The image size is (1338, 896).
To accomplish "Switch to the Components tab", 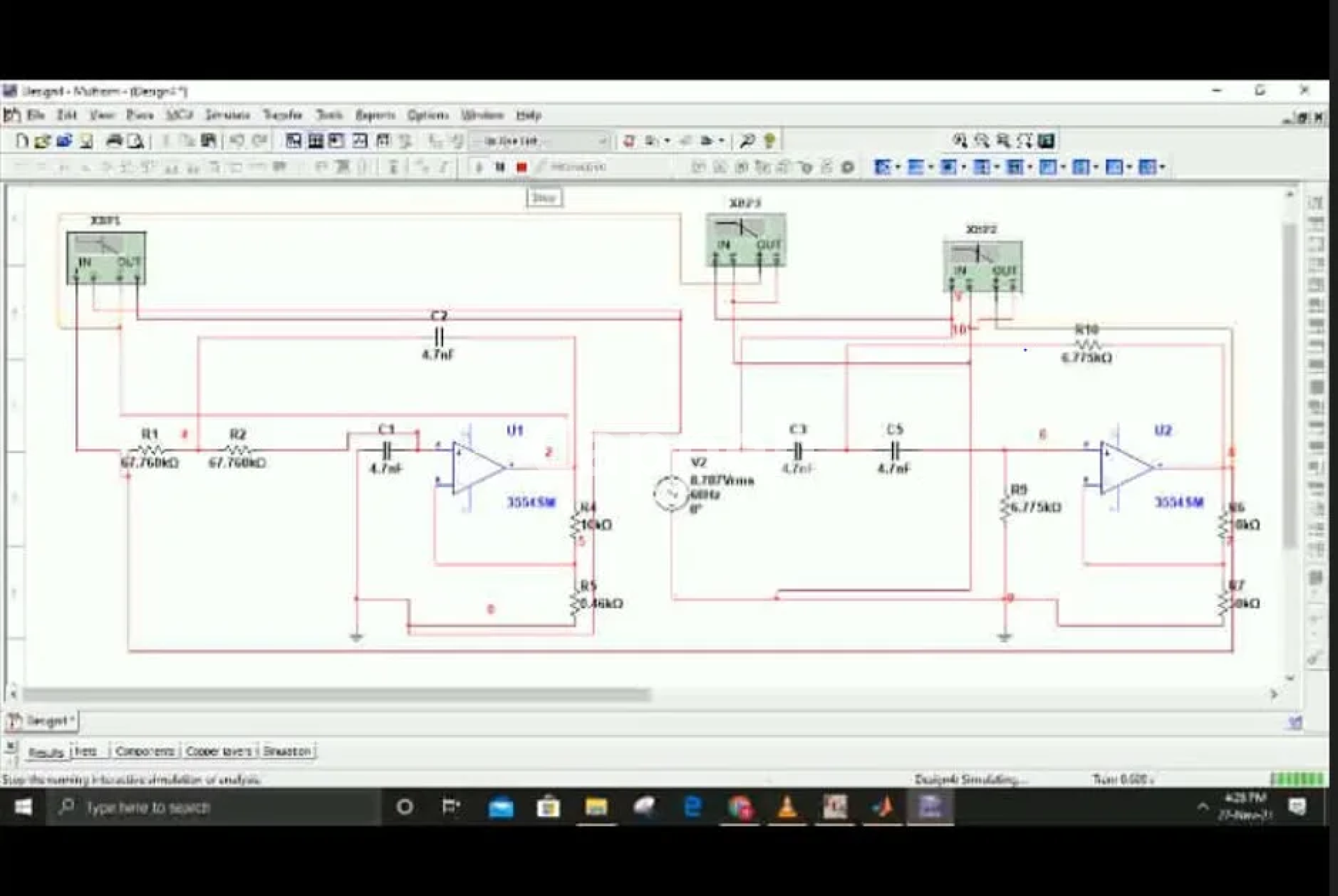I will point(145,751).
